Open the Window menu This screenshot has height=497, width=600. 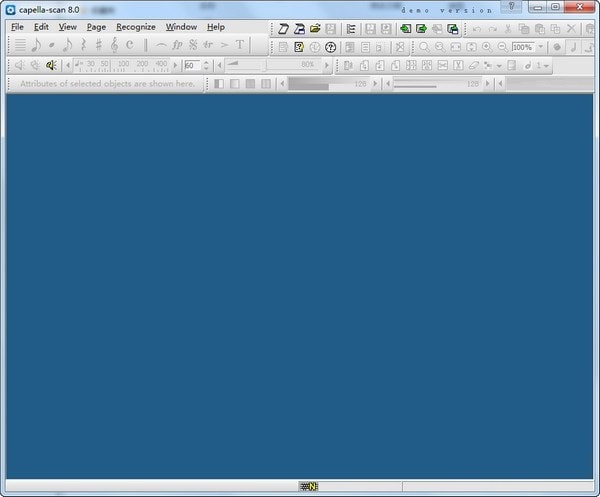click(181, 27)
